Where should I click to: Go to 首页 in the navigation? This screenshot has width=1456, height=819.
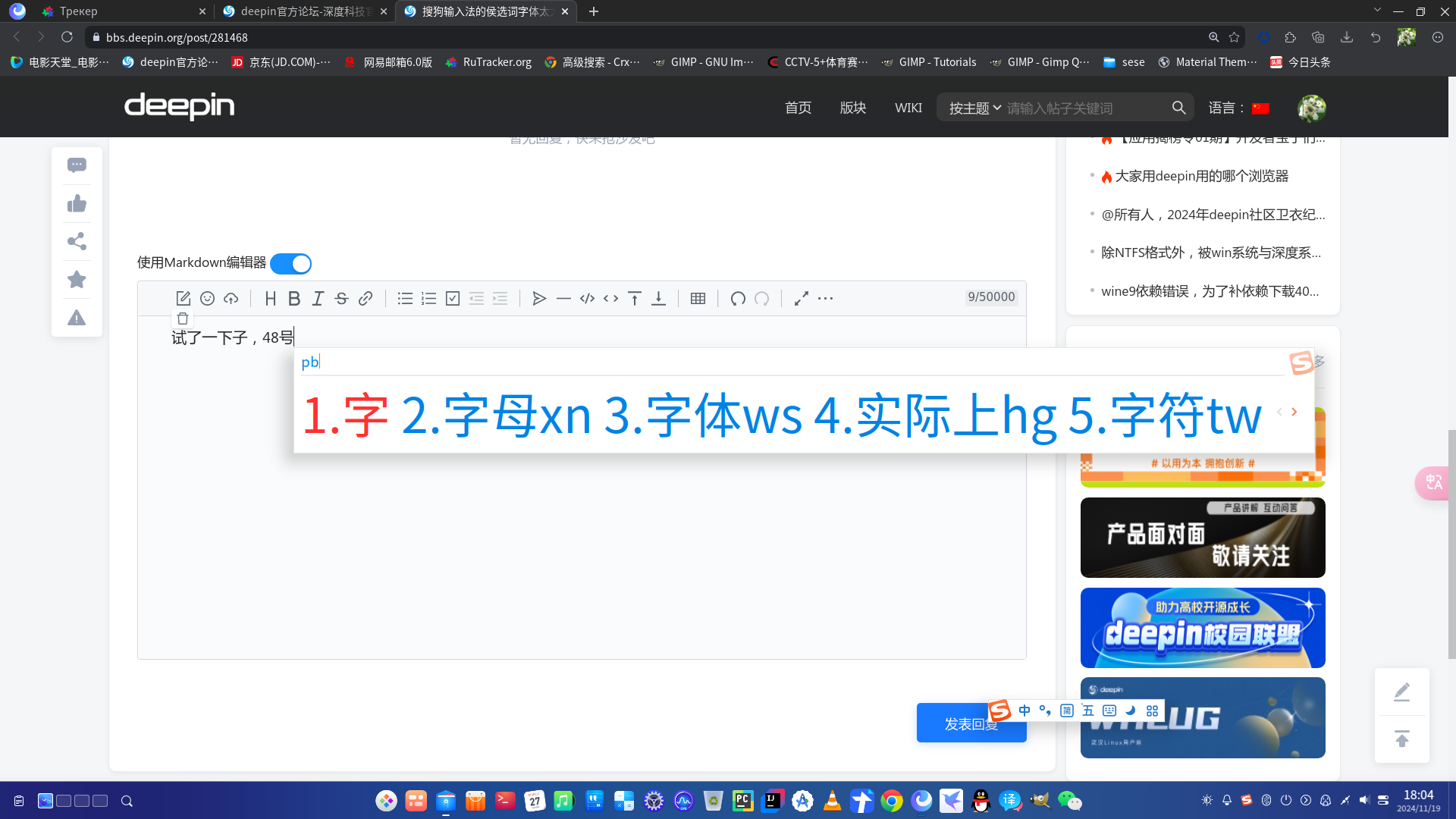798,108
